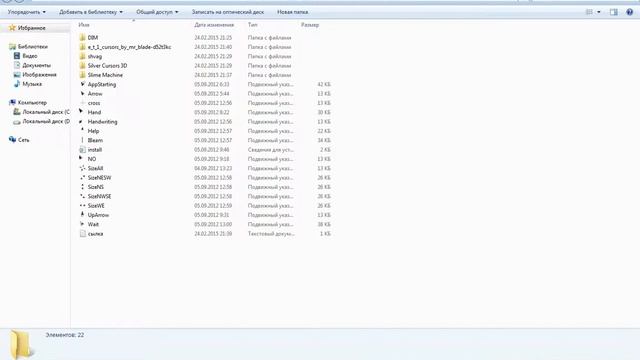Select the SizeAll cursor file icon

tap(82, 168)
